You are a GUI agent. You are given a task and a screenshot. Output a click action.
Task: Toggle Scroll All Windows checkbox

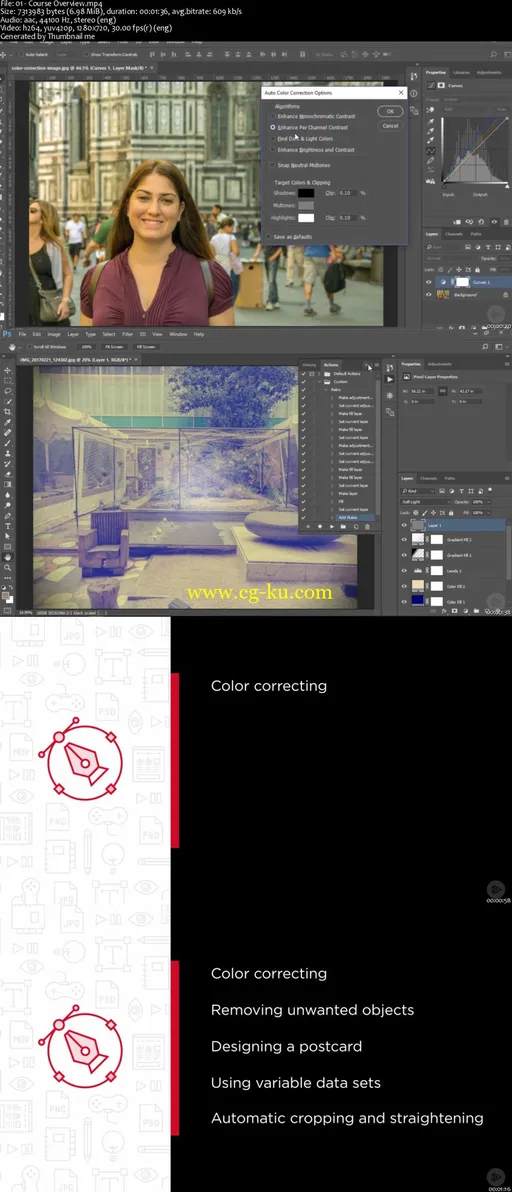click(31, 346)
